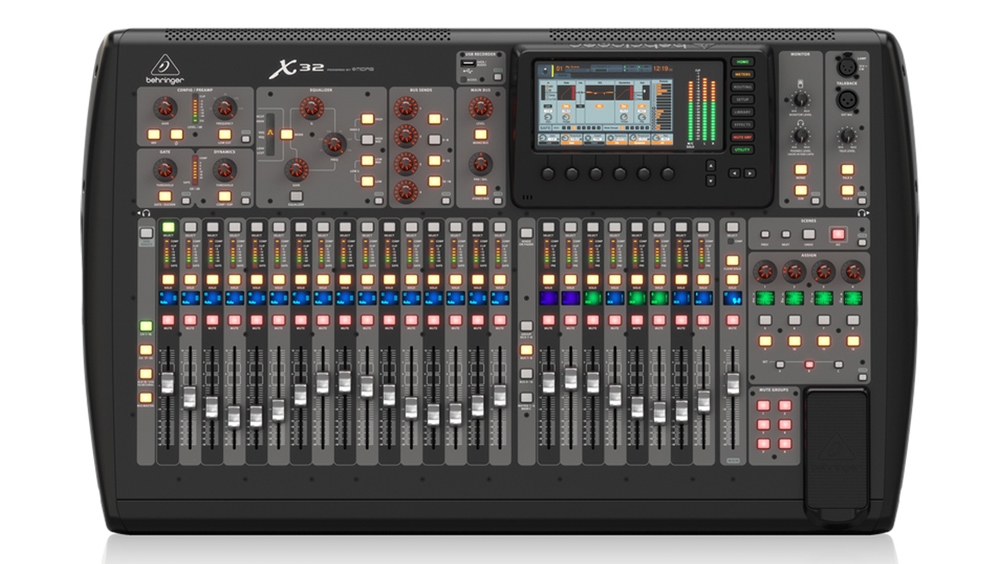The image size is (1000, 564).
Task: Click the main LR fader
Action: (733, 384)
